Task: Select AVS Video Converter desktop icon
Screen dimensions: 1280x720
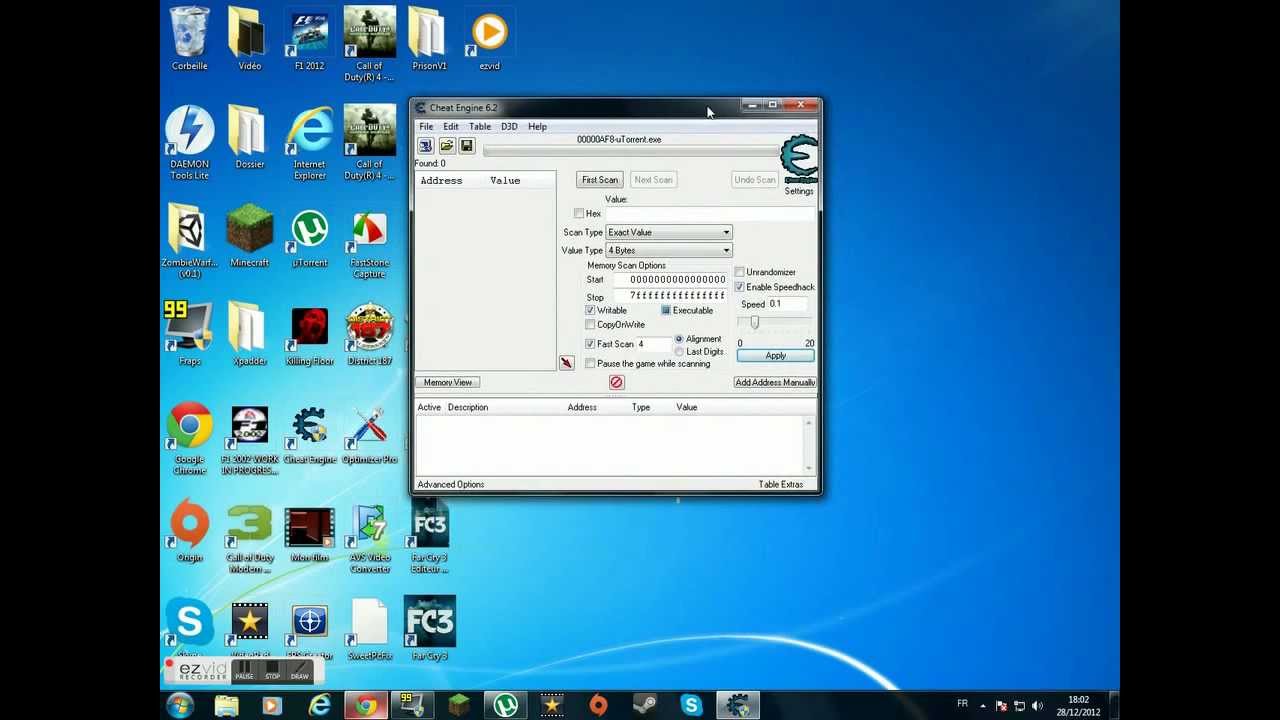Action: (369, 536)
